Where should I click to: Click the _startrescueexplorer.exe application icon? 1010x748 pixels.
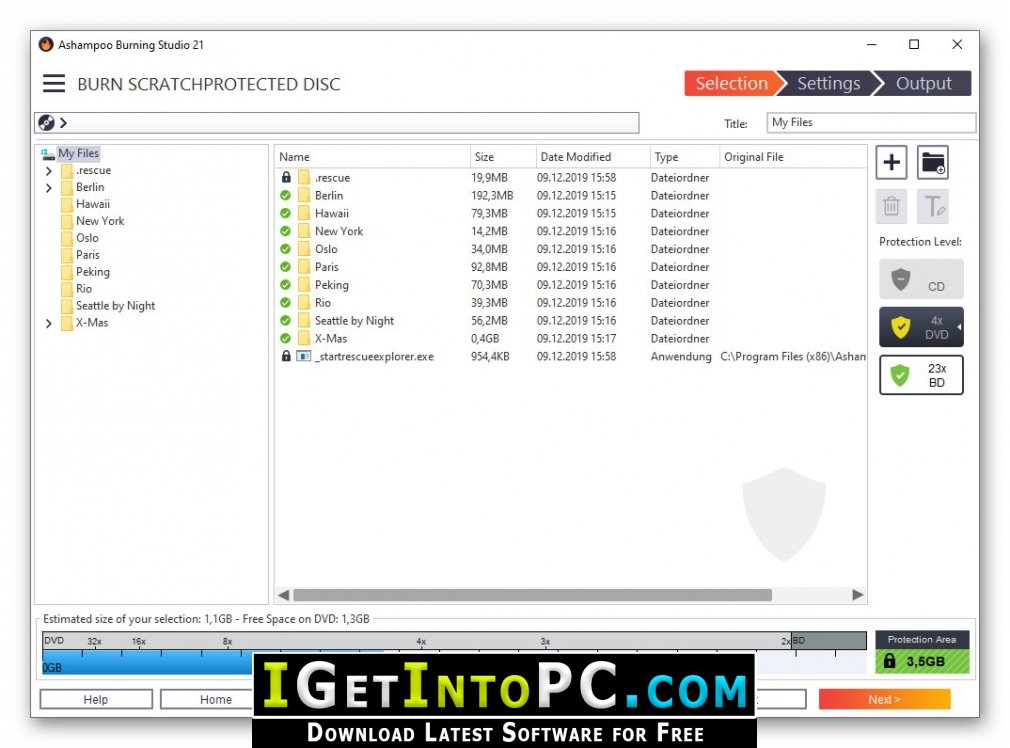(x=303, y=356)
